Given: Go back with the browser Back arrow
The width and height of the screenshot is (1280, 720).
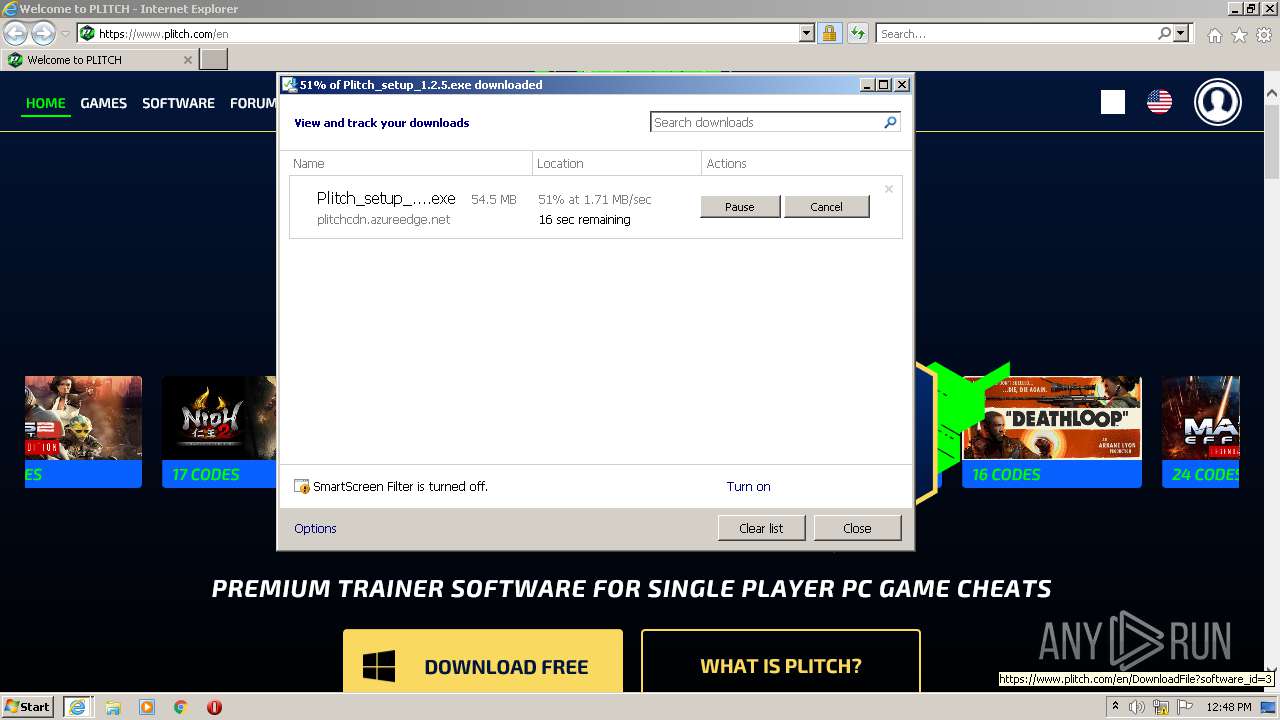Looking at the screenshot, I should (15, 33).
